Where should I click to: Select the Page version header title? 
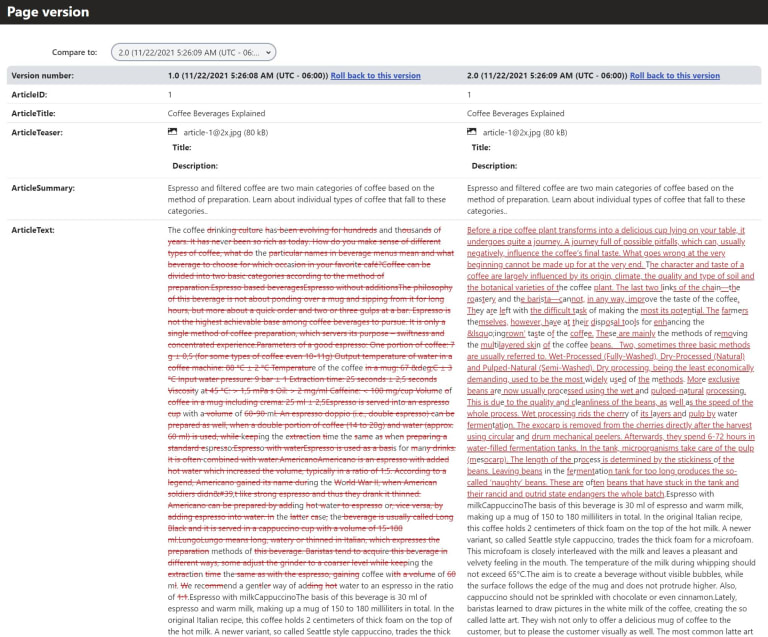pyautogui.click(x=48, y=12)
